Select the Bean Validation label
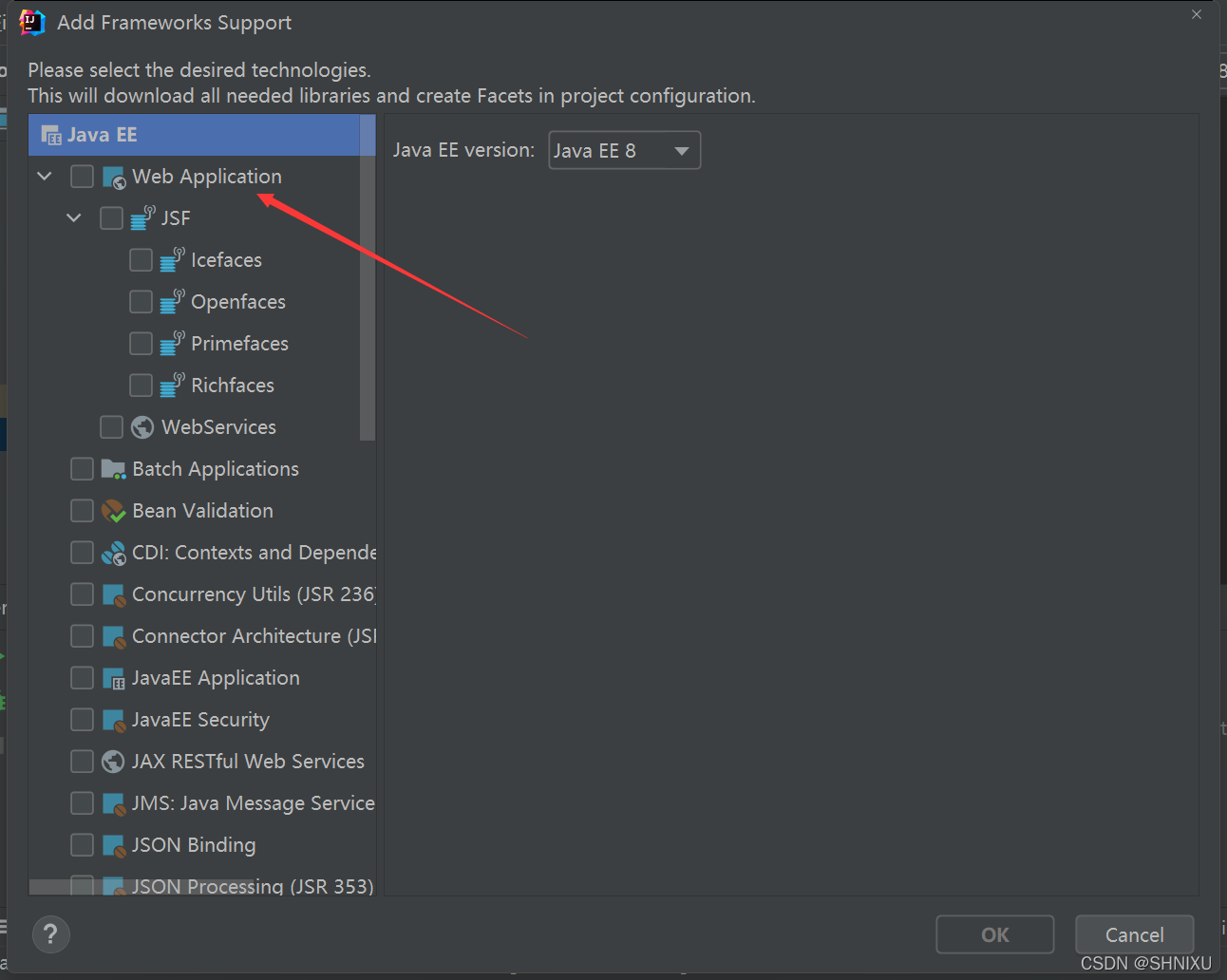 (x=202, y=511)
